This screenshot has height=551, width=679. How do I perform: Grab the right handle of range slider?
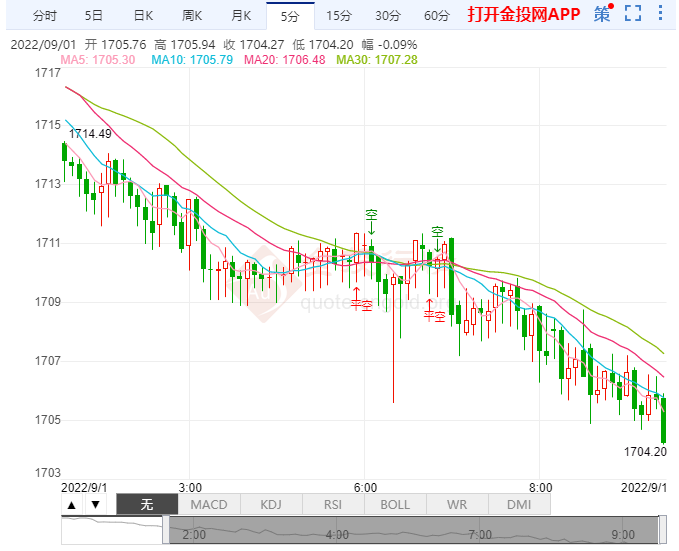click(663, 530)
